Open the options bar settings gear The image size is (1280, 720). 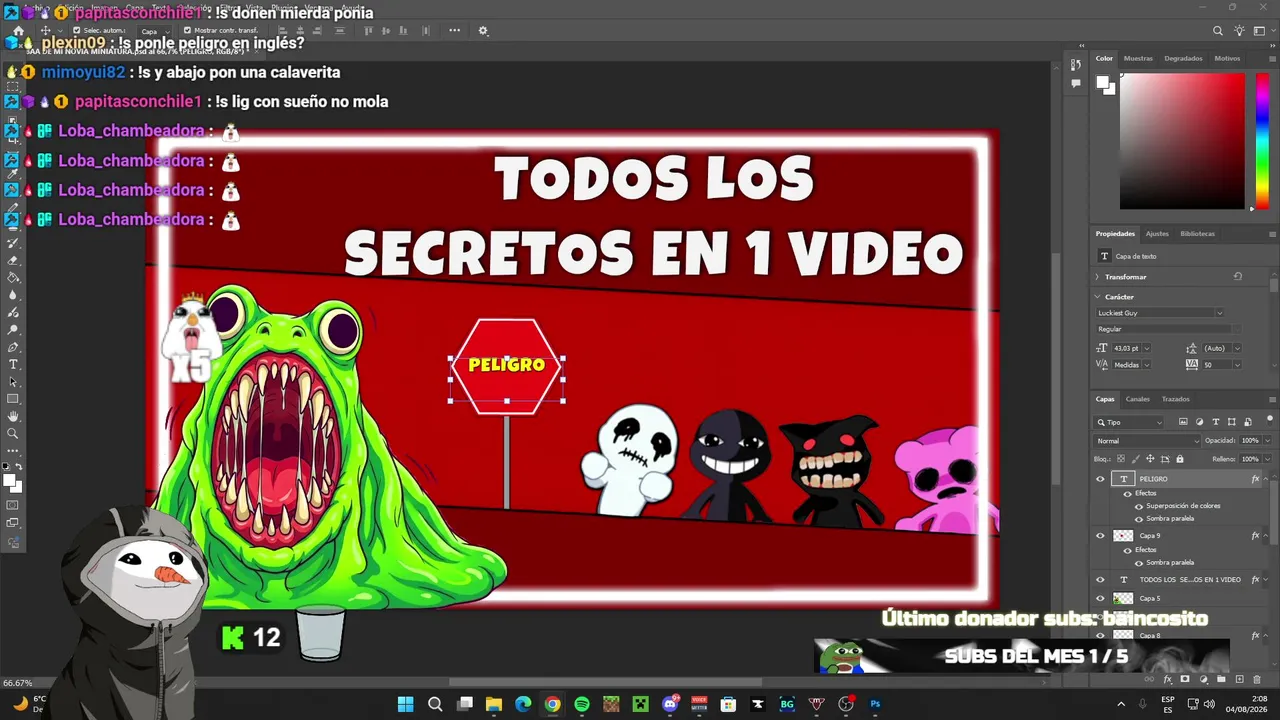pos(483,31)
